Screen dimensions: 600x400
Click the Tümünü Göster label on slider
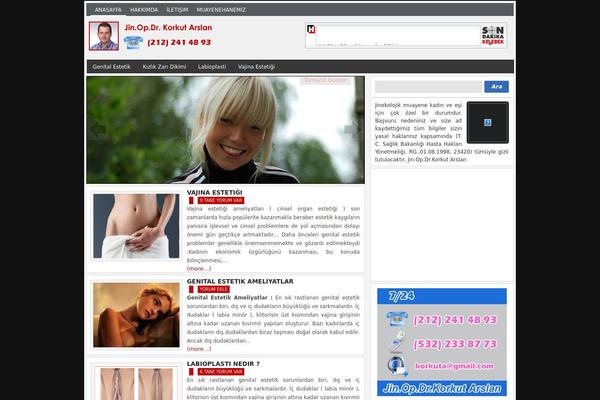[x=325, y=80]
